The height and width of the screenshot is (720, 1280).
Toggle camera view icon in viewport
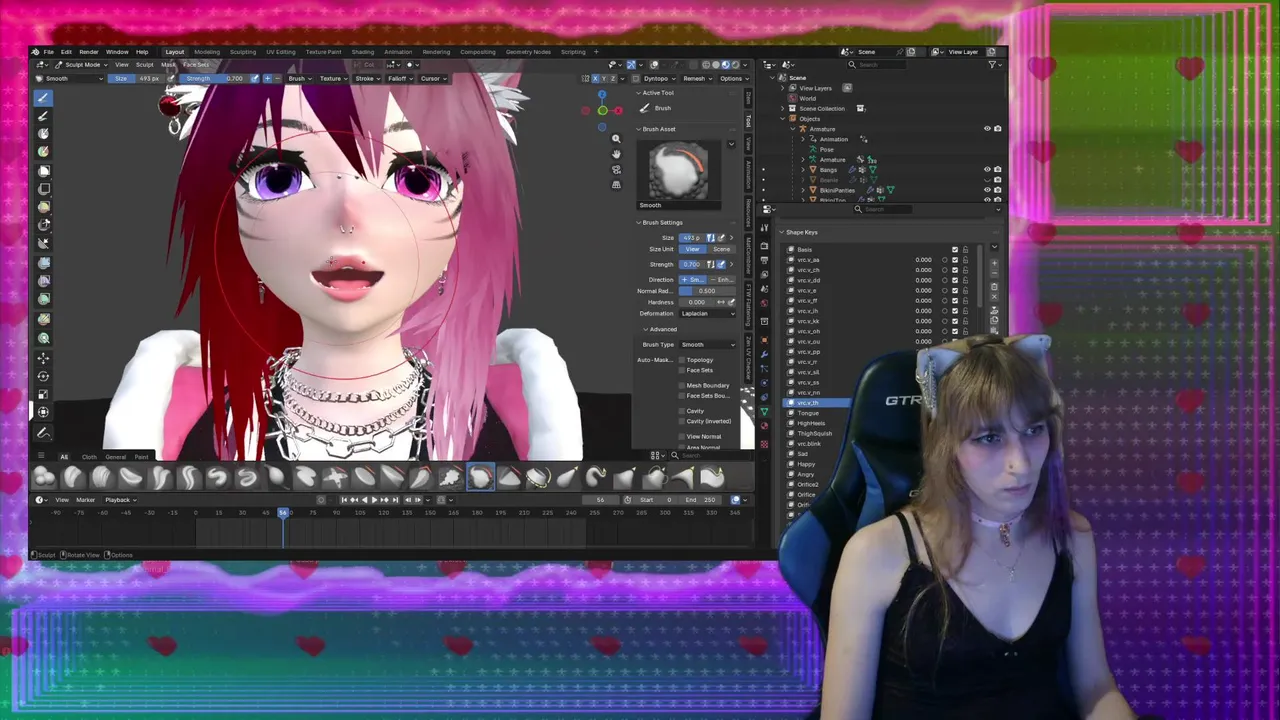(x=616, y=169)
